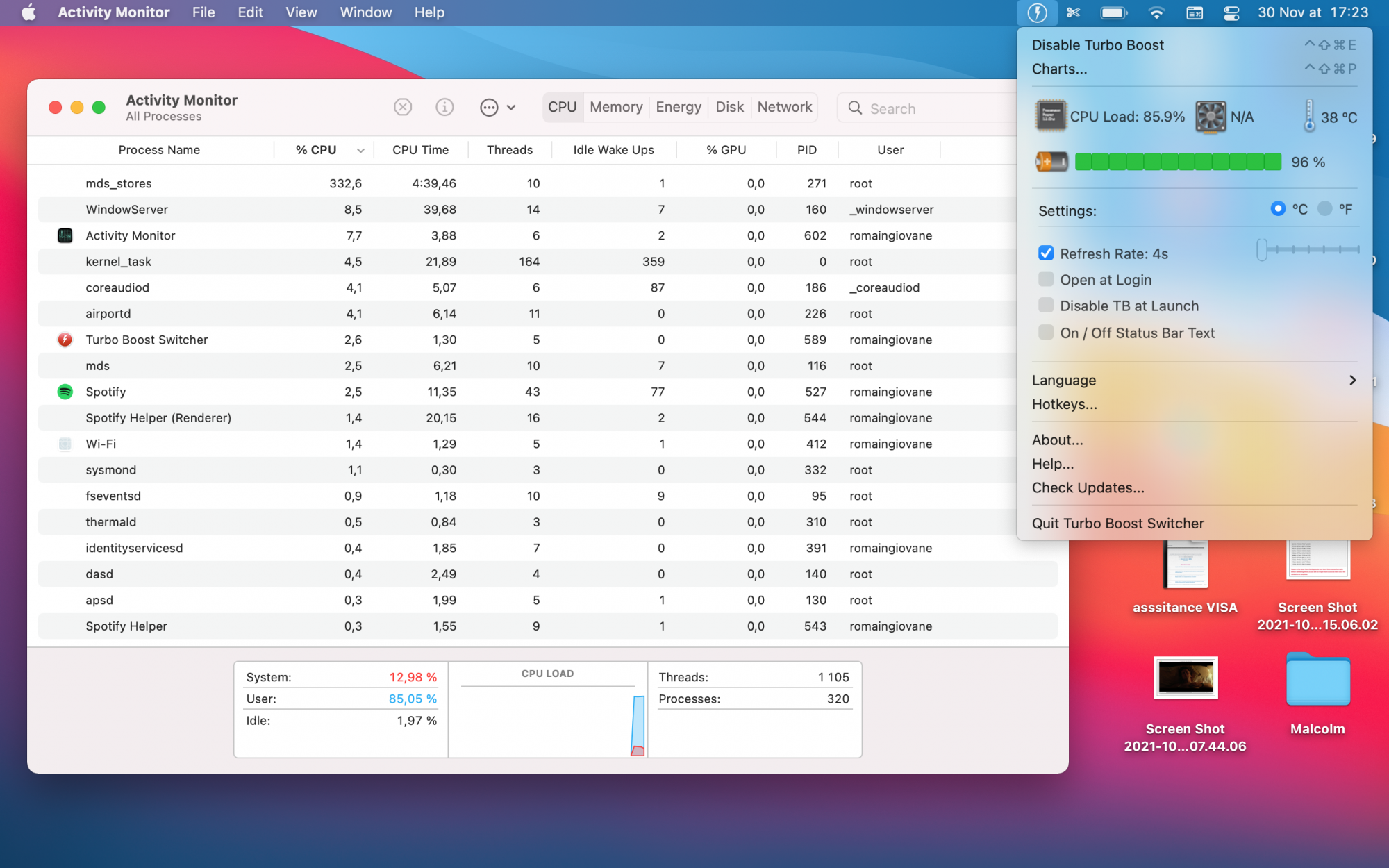Click the scissors icon in menu bar
This screenshot has width=1389, height=868.
click(x=1074, y=12)
